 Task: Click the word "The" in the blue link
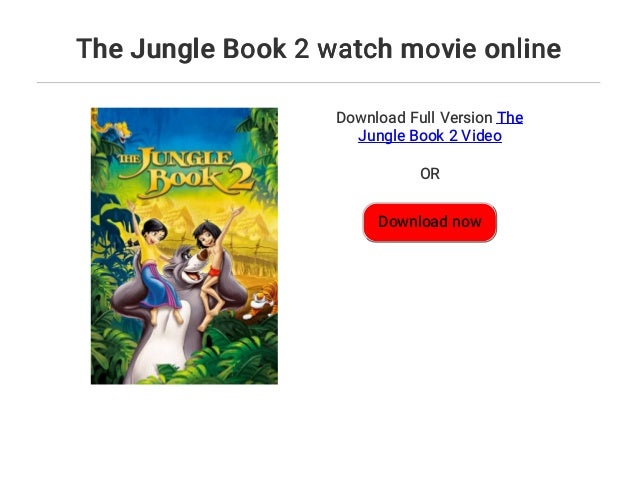click(510, 118)
